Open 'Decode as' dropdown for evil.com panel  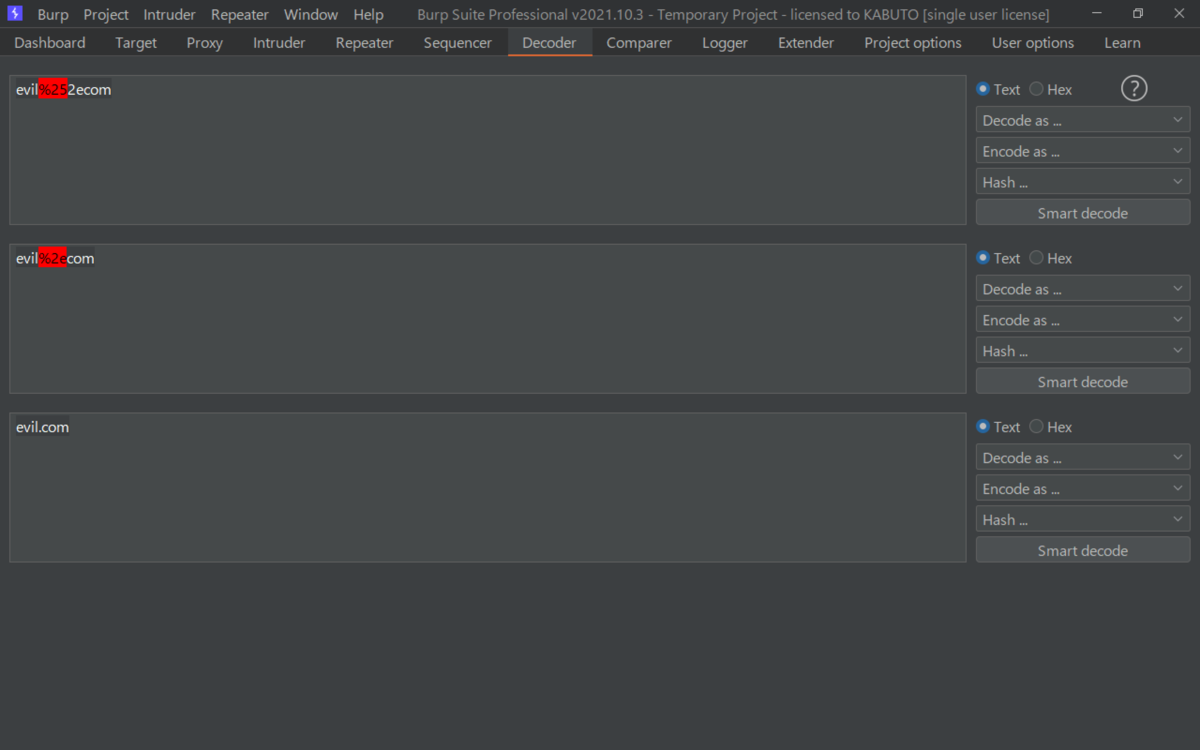[x=1083, y=458]
